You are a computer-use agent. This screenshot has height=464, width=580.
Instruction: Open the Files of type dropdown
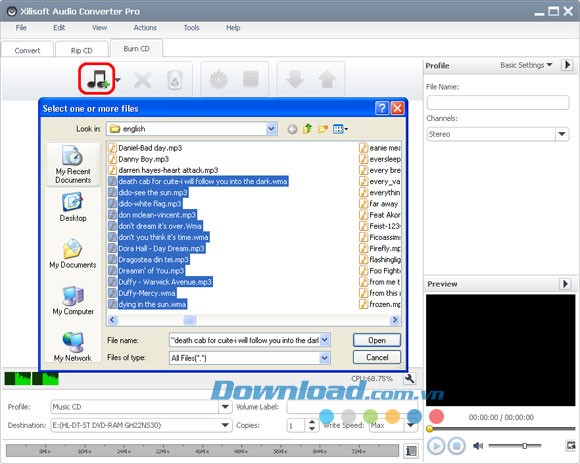[x=324, y=358]
